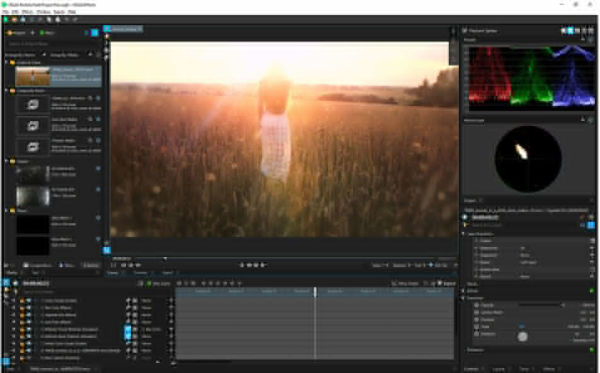
Task: Select the second timeline tab under the viewer
Action: [x=141, y=273]
